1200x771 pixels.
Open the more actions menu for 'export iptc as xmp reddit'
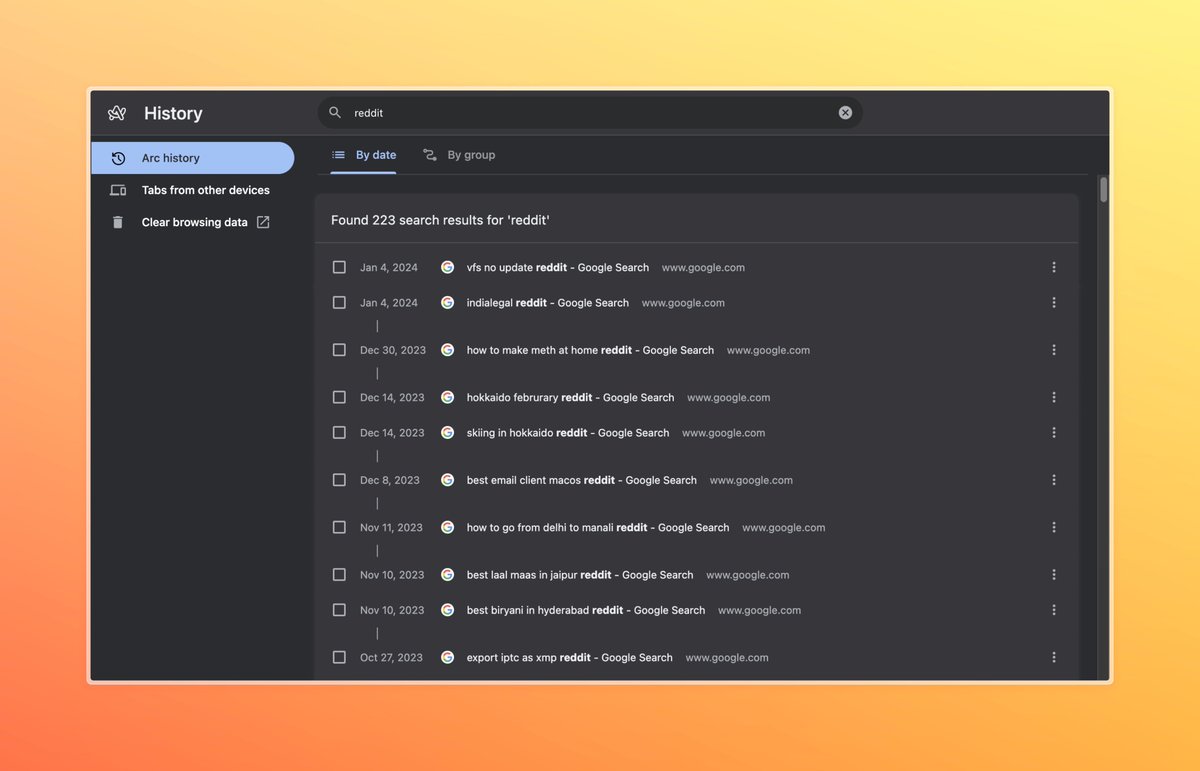click(x=1054, y=657)
